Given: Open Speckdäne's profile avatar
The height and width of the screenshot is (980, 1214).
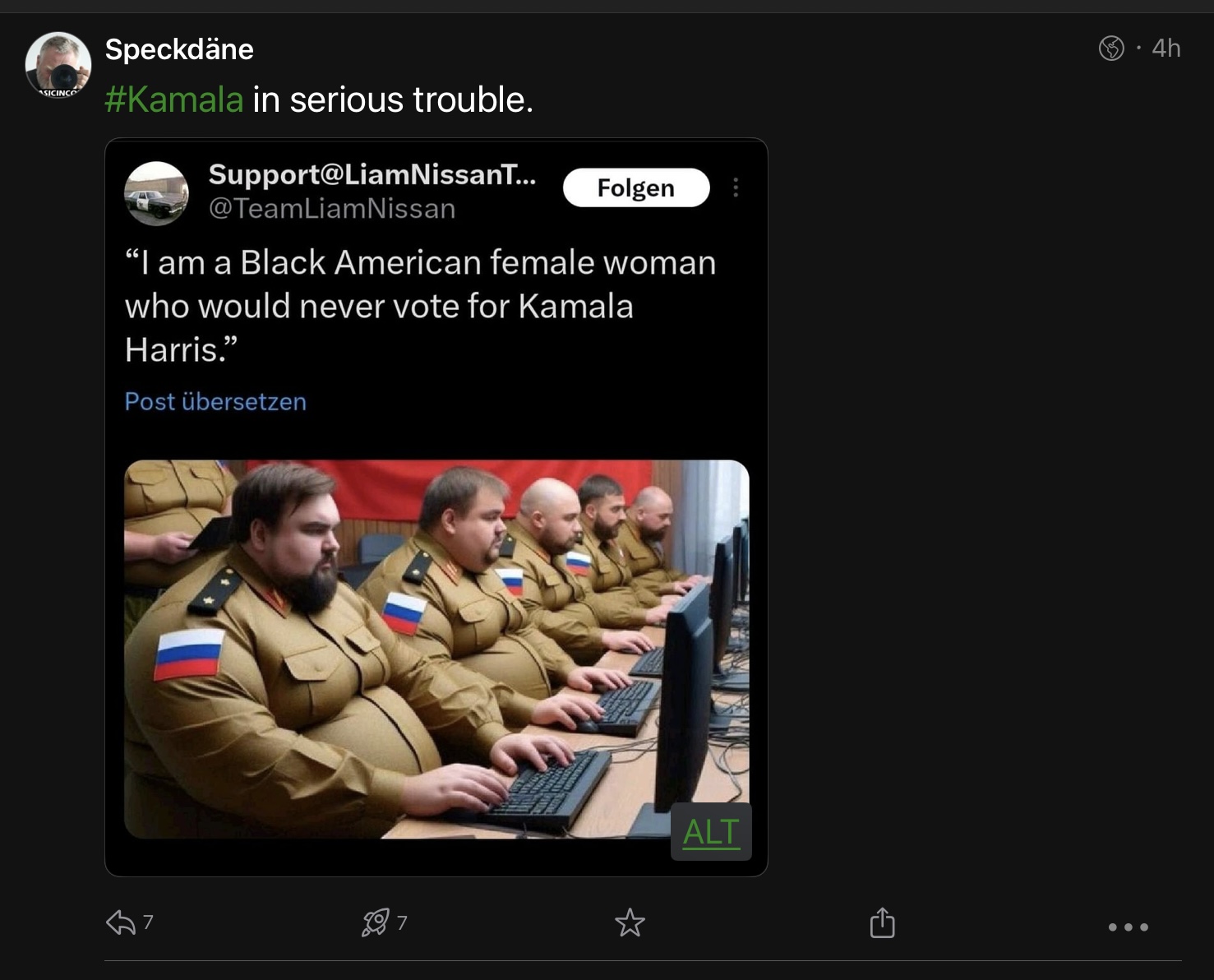Looking at the screenshot, I should tap(58, 65).
